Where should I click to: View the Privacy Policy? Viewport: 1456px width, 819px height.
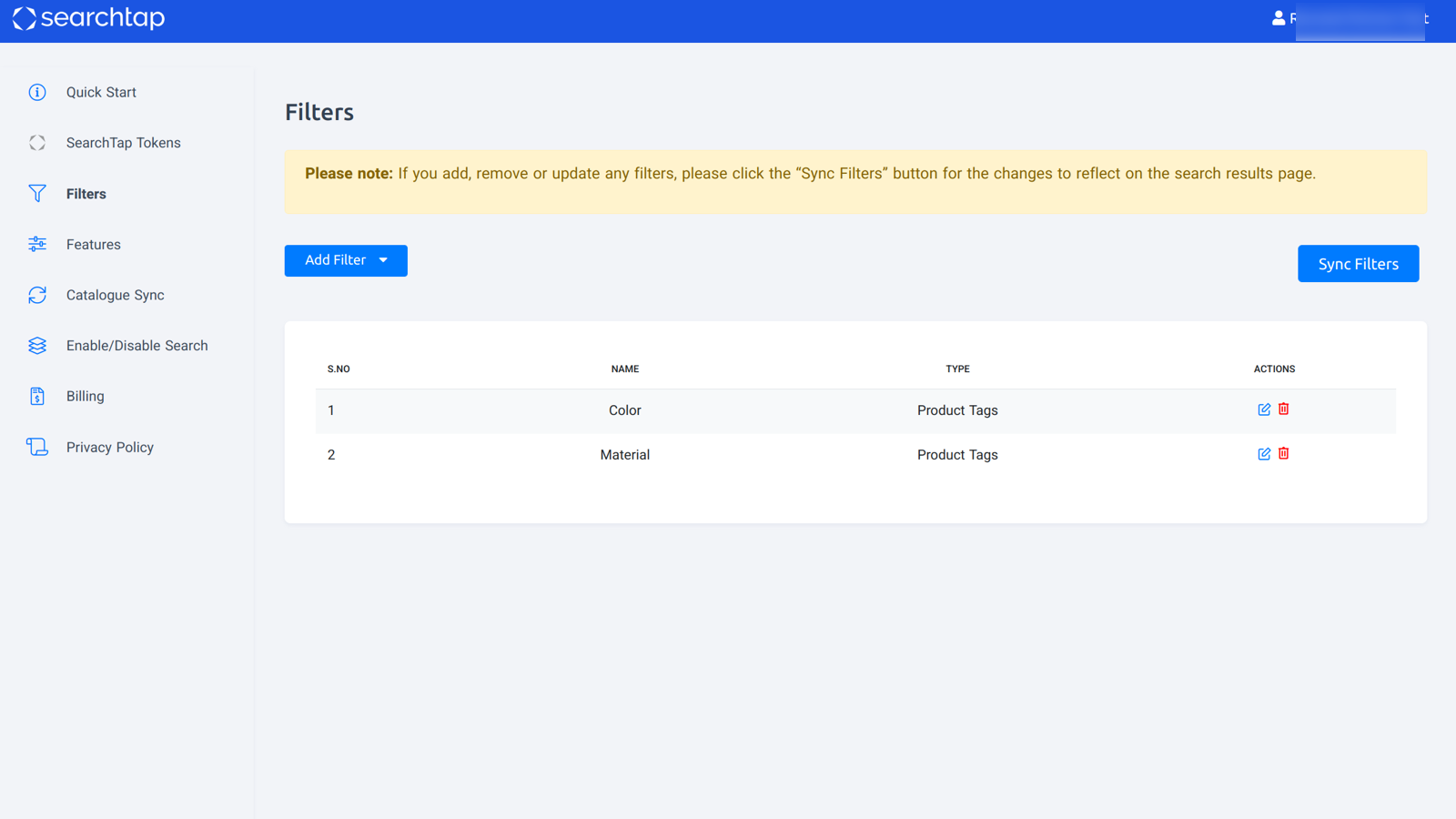(110, 447)
